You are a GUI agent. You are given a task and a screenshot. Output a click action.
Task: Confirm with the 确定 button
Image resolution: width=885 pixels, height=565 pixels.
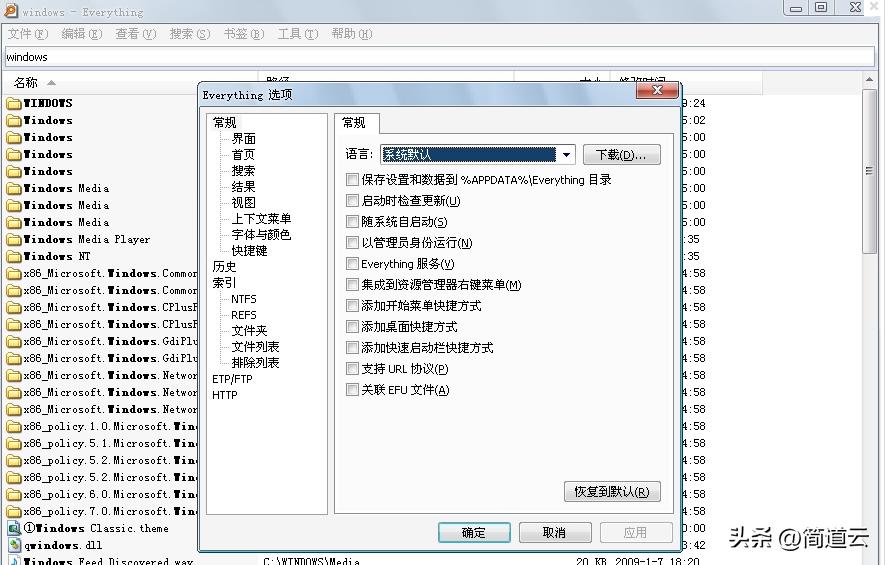(x=474, y=532)
